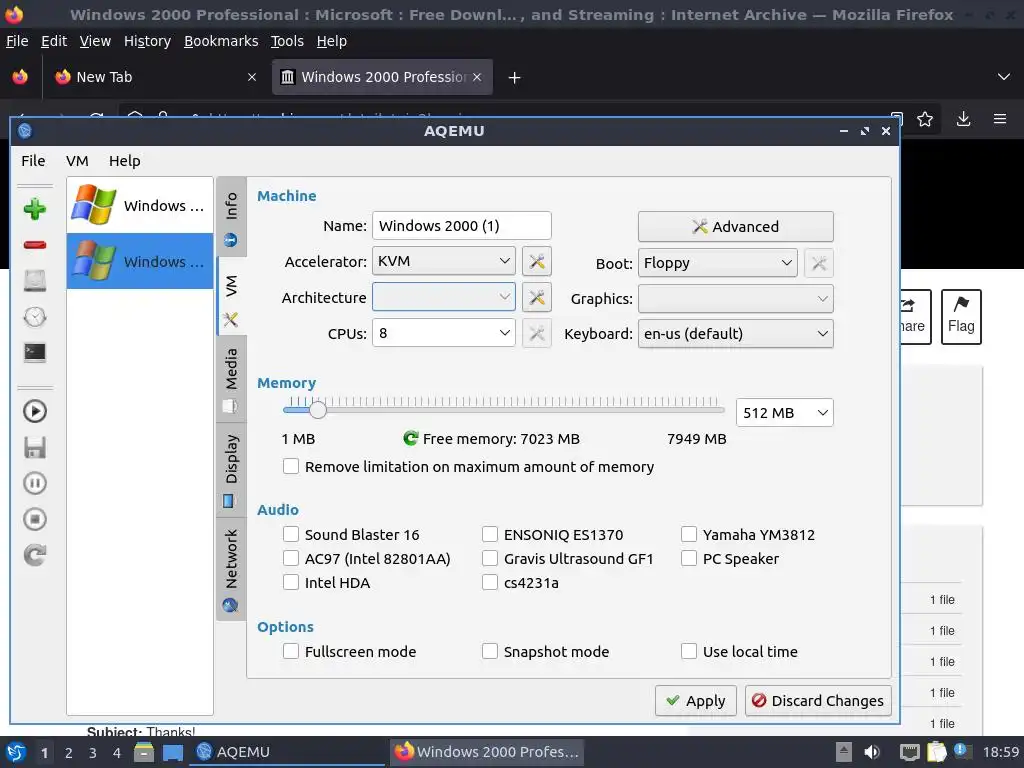Open Firefox Bookmarks menu
Screen dimensions: 1024x768
pyautogui.click(x=221, y=41)
